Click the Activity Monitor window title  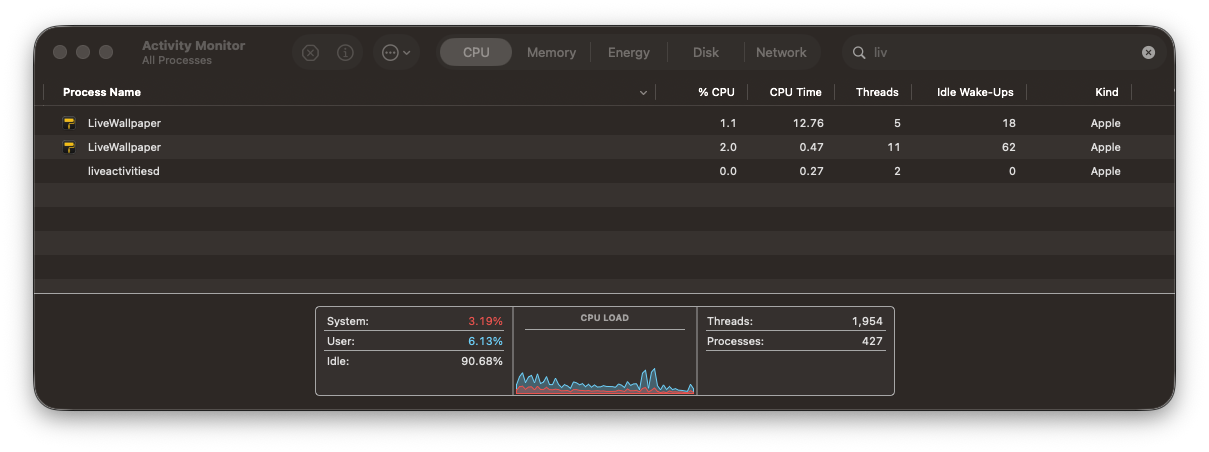tap(193, 46)
